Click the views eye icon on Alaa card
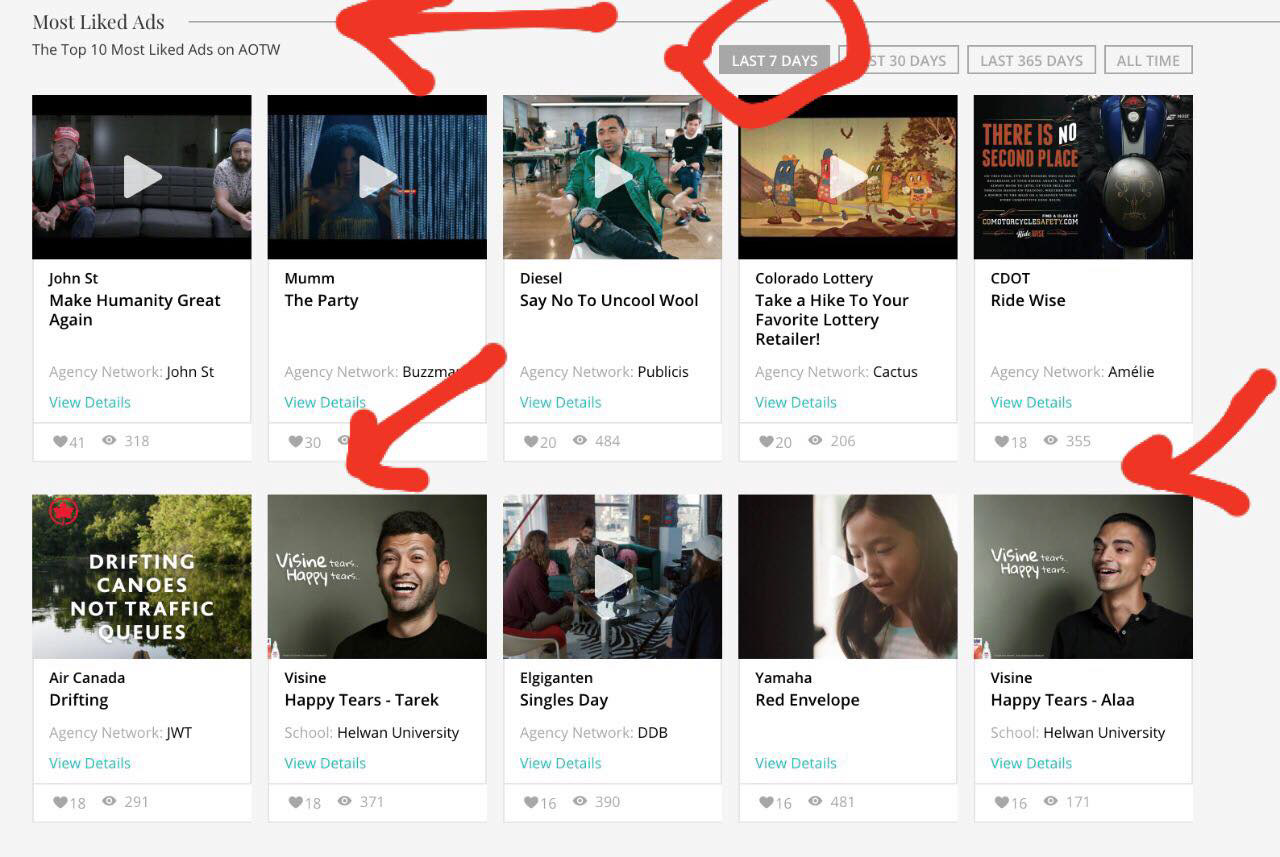The width and height of the screenshot is (1280, 857). [x=1051, y=801]
